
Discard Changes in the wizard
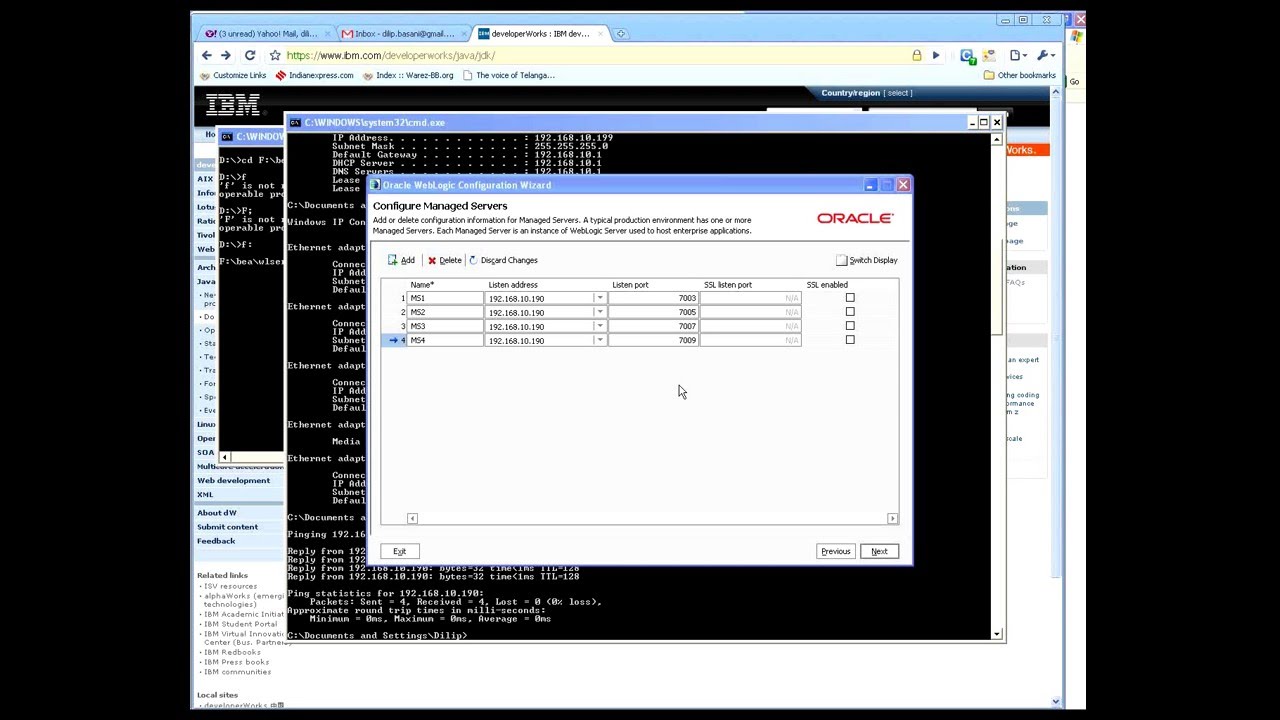pos(503,260)
